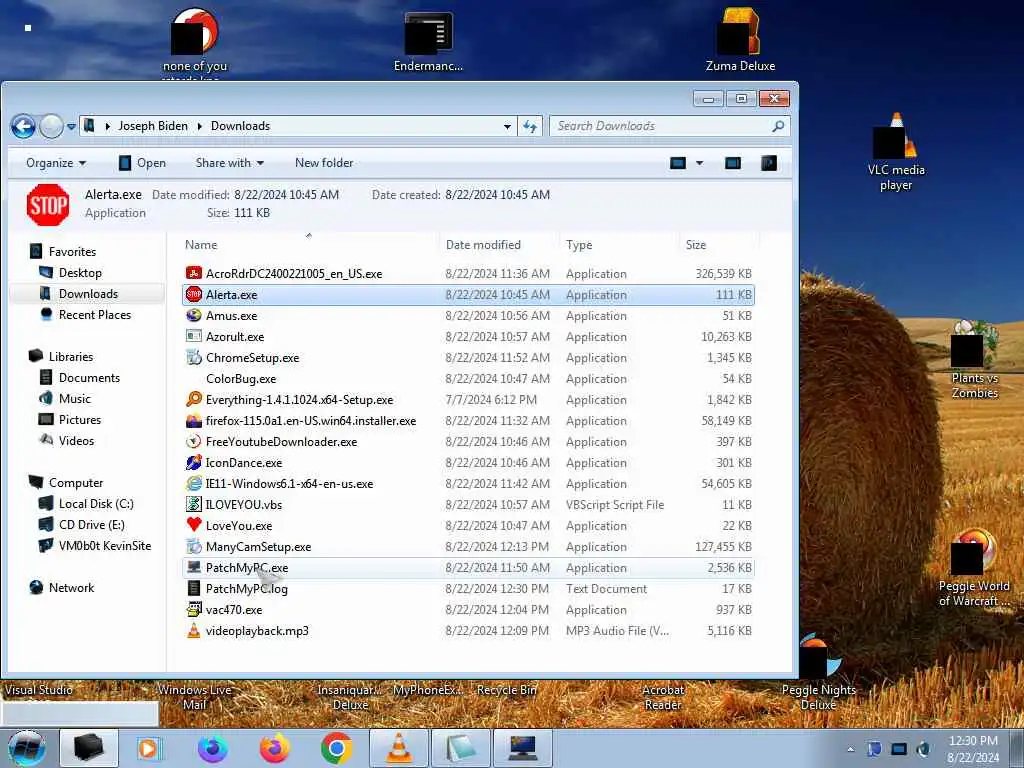Click the vac470.exe file icon
Image resolution: width=1024 pixels, height=768 pixels.
193,609
